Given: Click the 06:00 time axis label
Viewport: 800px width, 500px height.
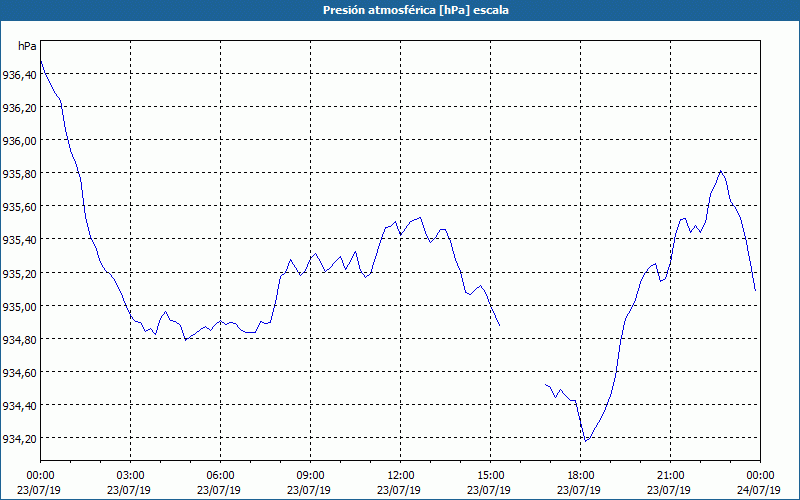Looking at the screenshot, I should 220,476.
